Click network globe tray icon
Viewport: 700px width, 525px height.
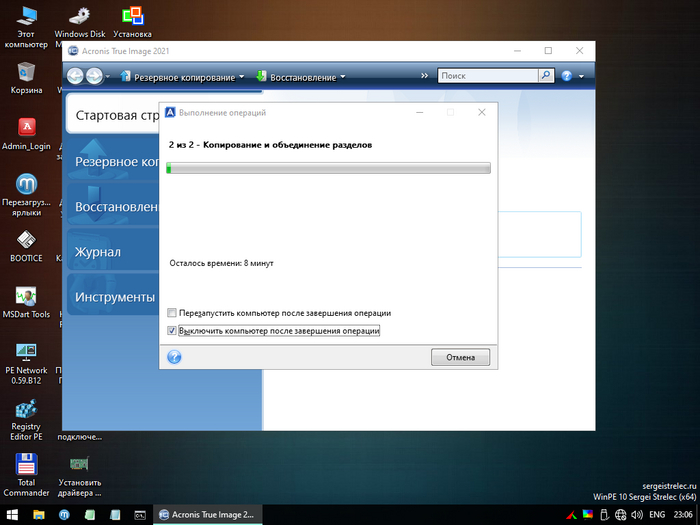tap(620, 515)
